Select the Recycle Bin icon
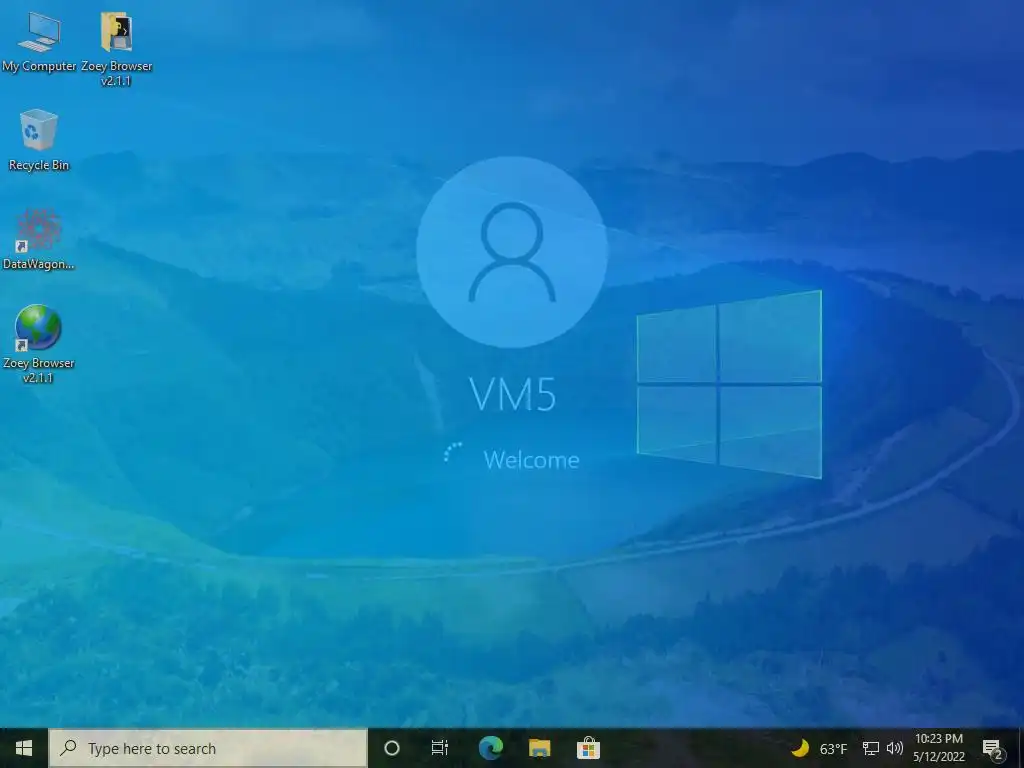 pyautogui.click(x=39, y=140)
